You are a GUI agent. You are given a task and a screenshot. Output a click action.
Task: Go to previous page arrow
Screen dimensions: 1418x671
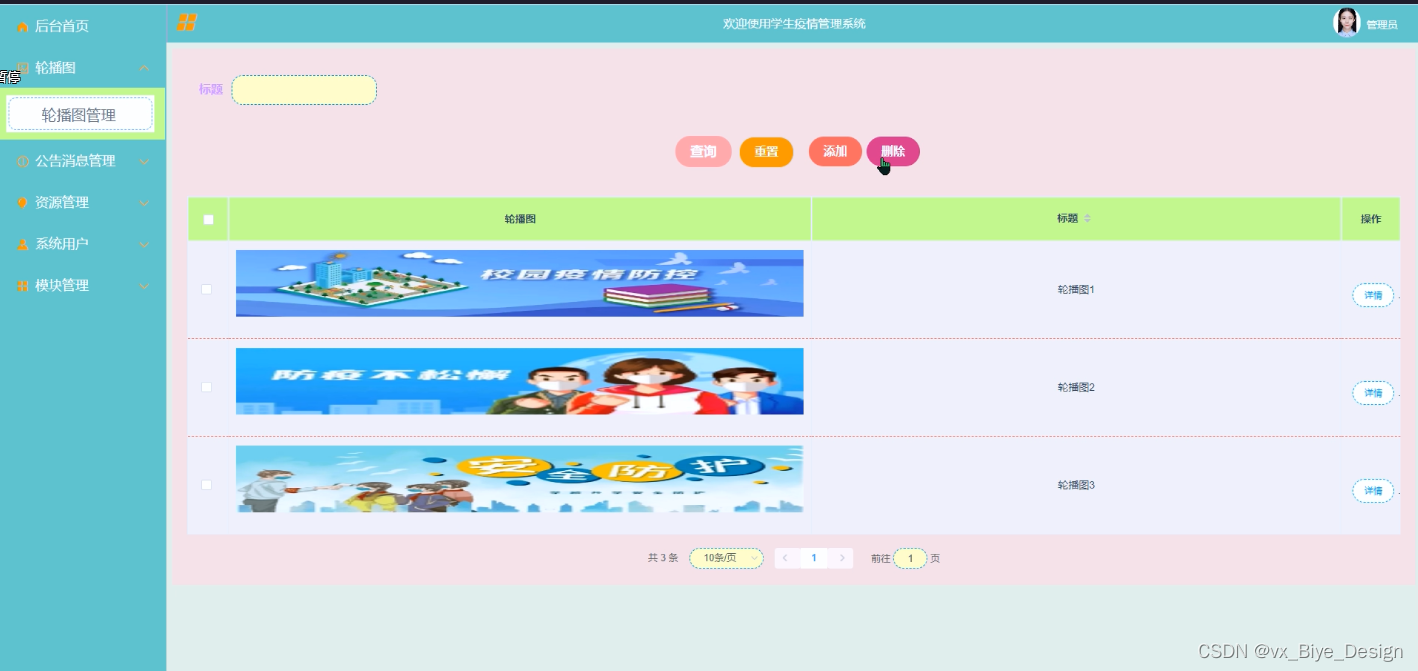point(786,558)
